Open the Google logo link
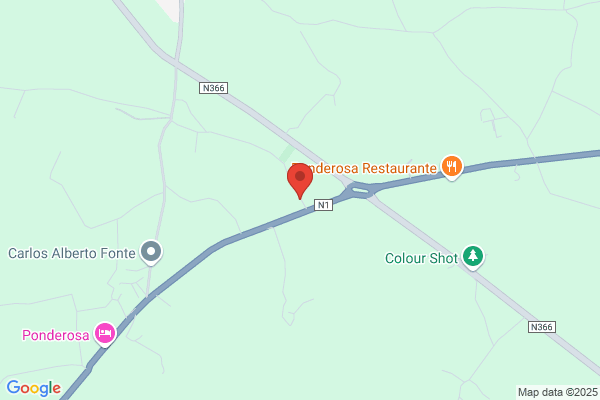600x400 pixels. (x=34, y=388)
